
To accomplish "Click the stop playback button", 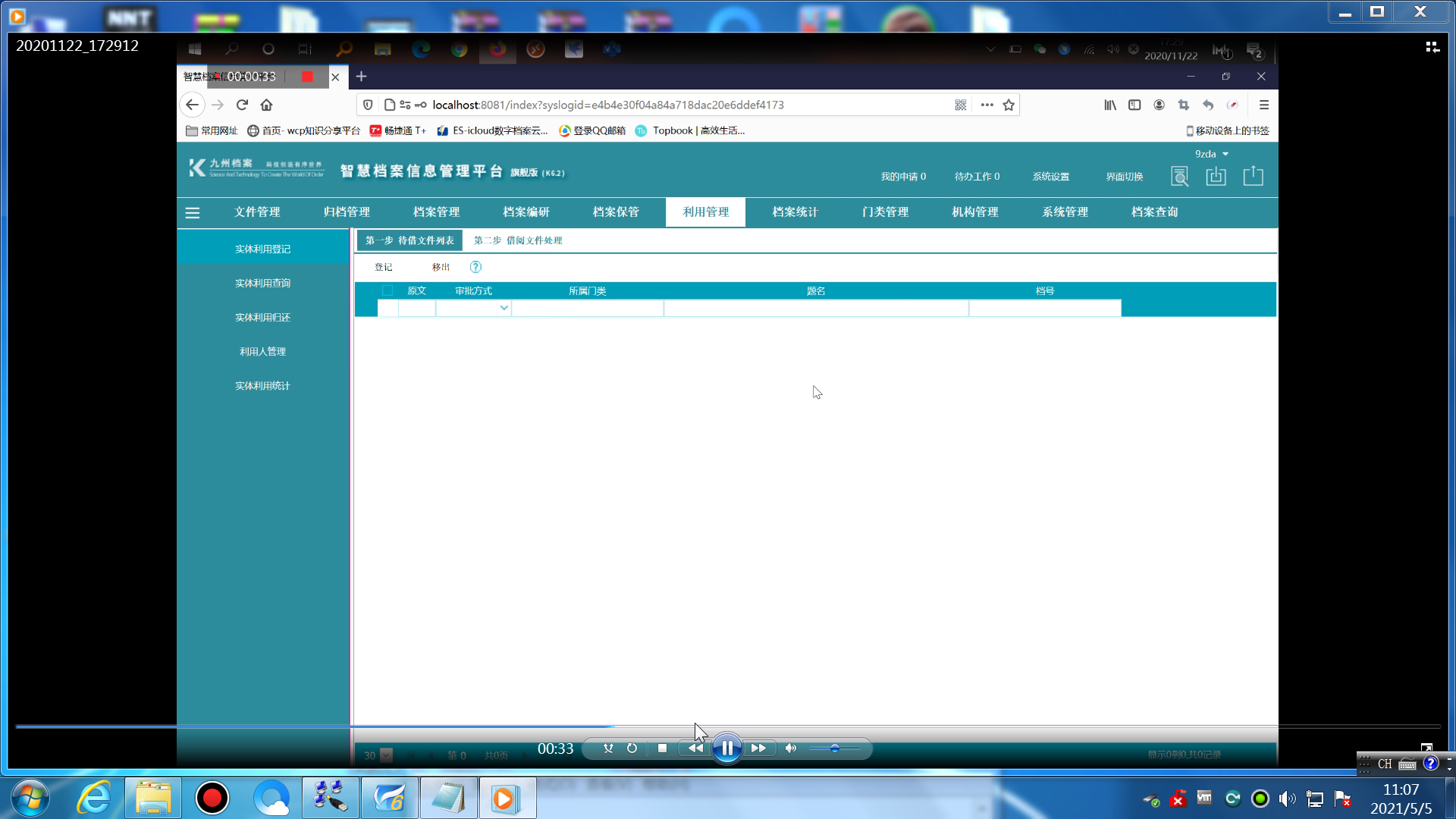I will tap(662, 748).
